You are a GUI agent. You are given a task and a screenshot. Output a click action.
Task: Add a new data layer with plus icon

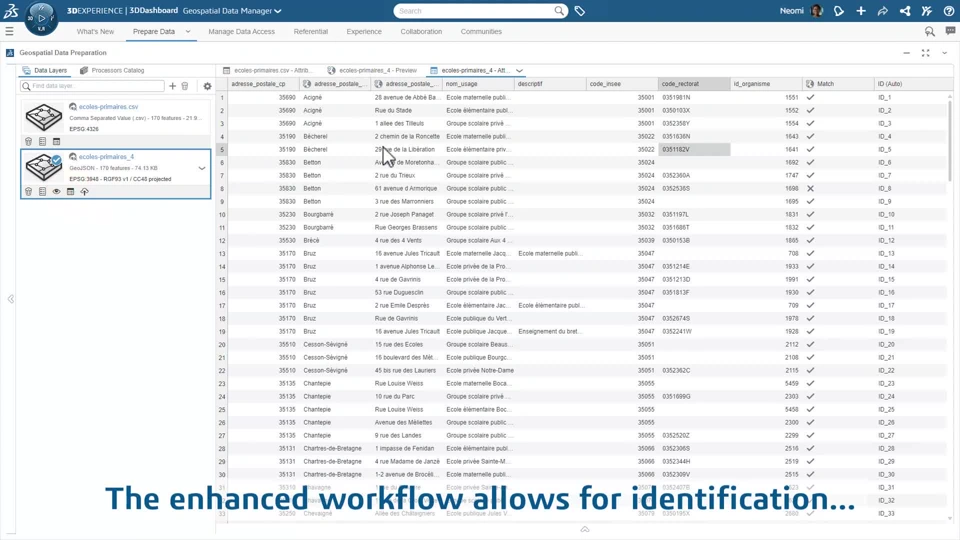coord(172,86)
